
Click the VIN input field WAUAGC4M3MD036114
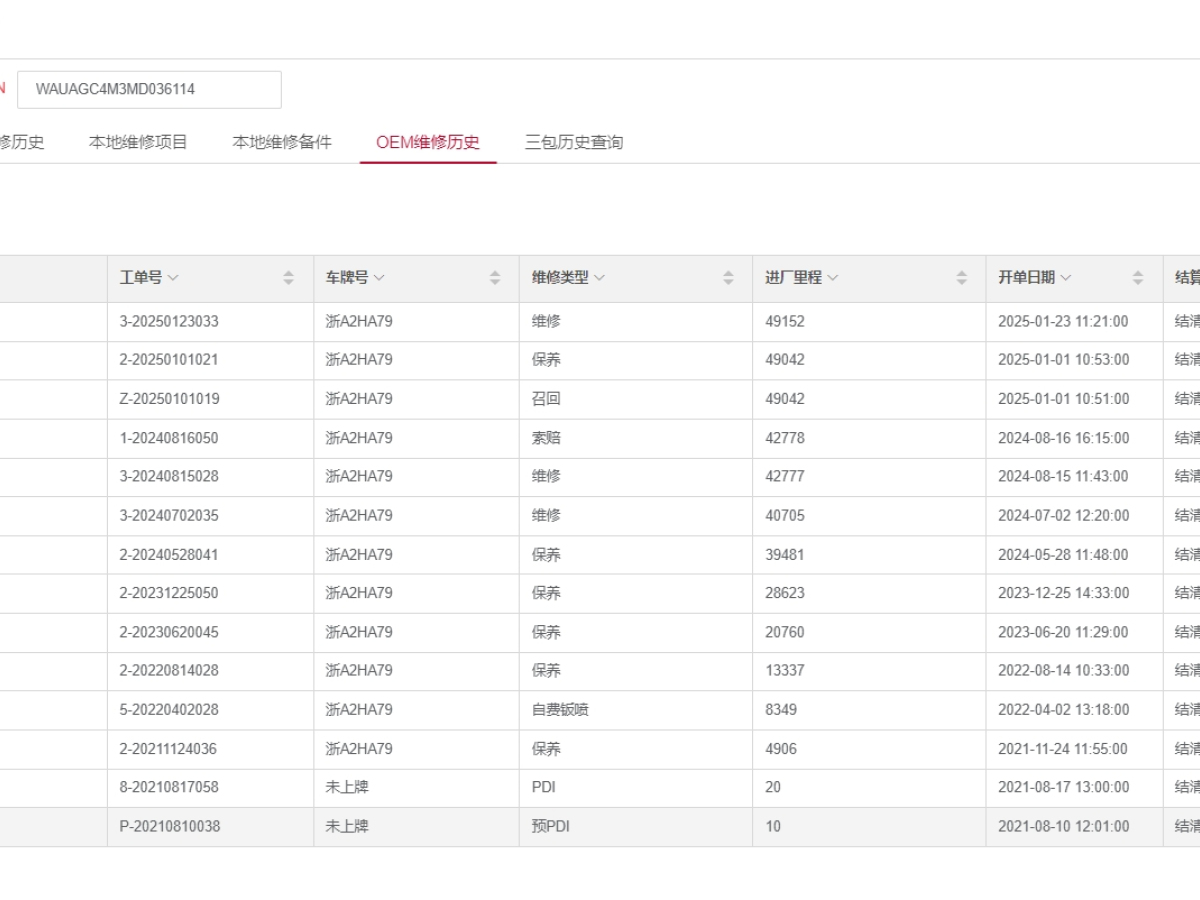click(x=149, y=89)
